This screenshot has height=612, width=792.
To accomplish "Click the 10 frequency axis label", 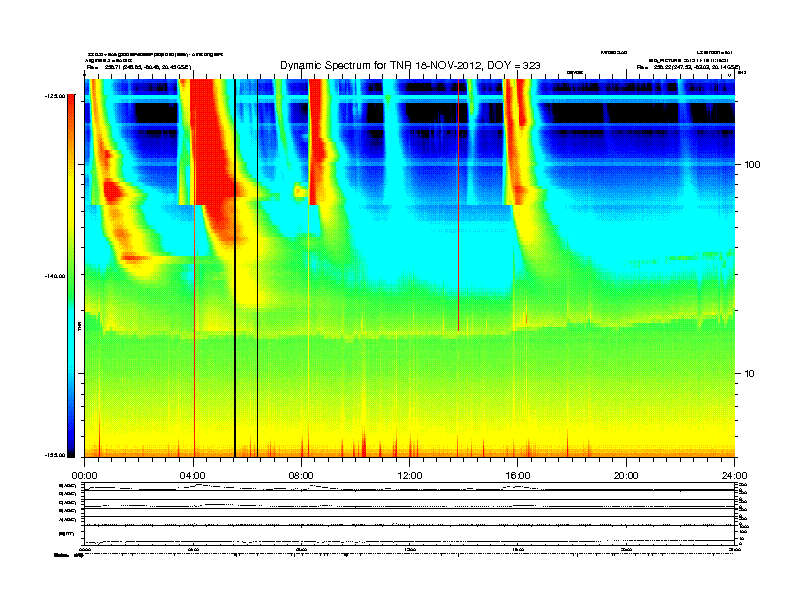I will tap(750, 374).
